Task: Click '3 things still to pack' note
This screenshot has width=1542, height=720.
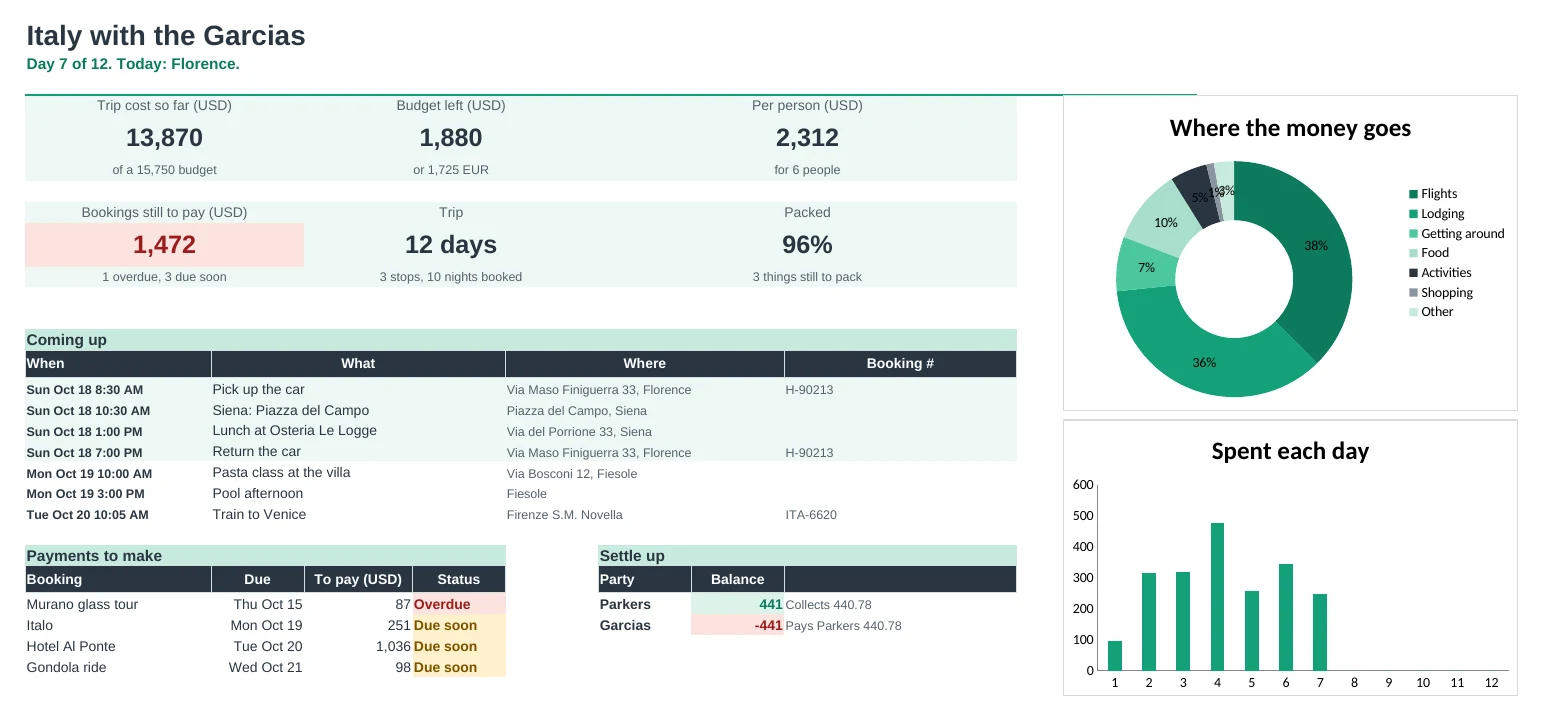Action: click(807, 277)
